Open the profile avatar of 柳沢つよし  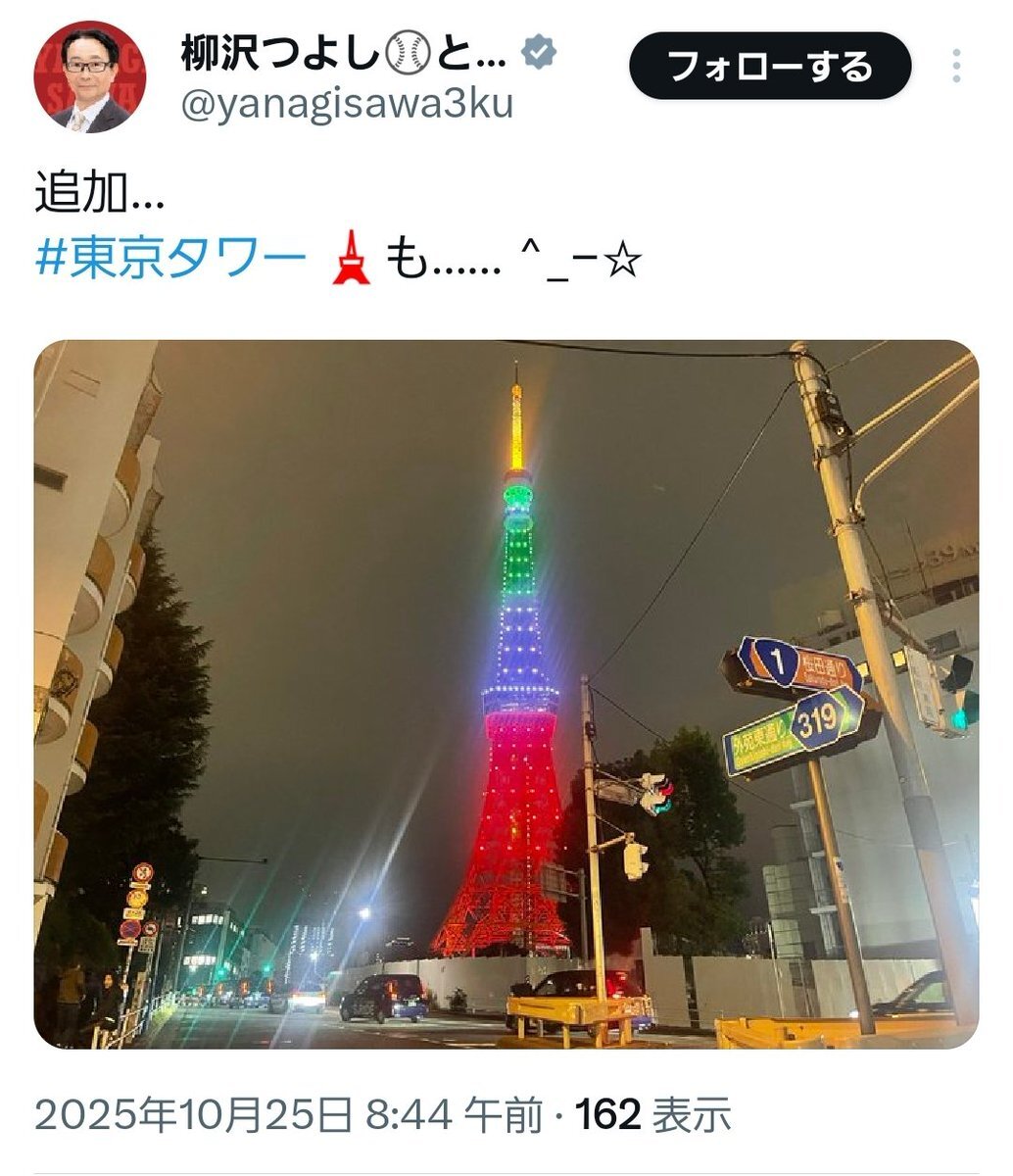tap(89, 76)
